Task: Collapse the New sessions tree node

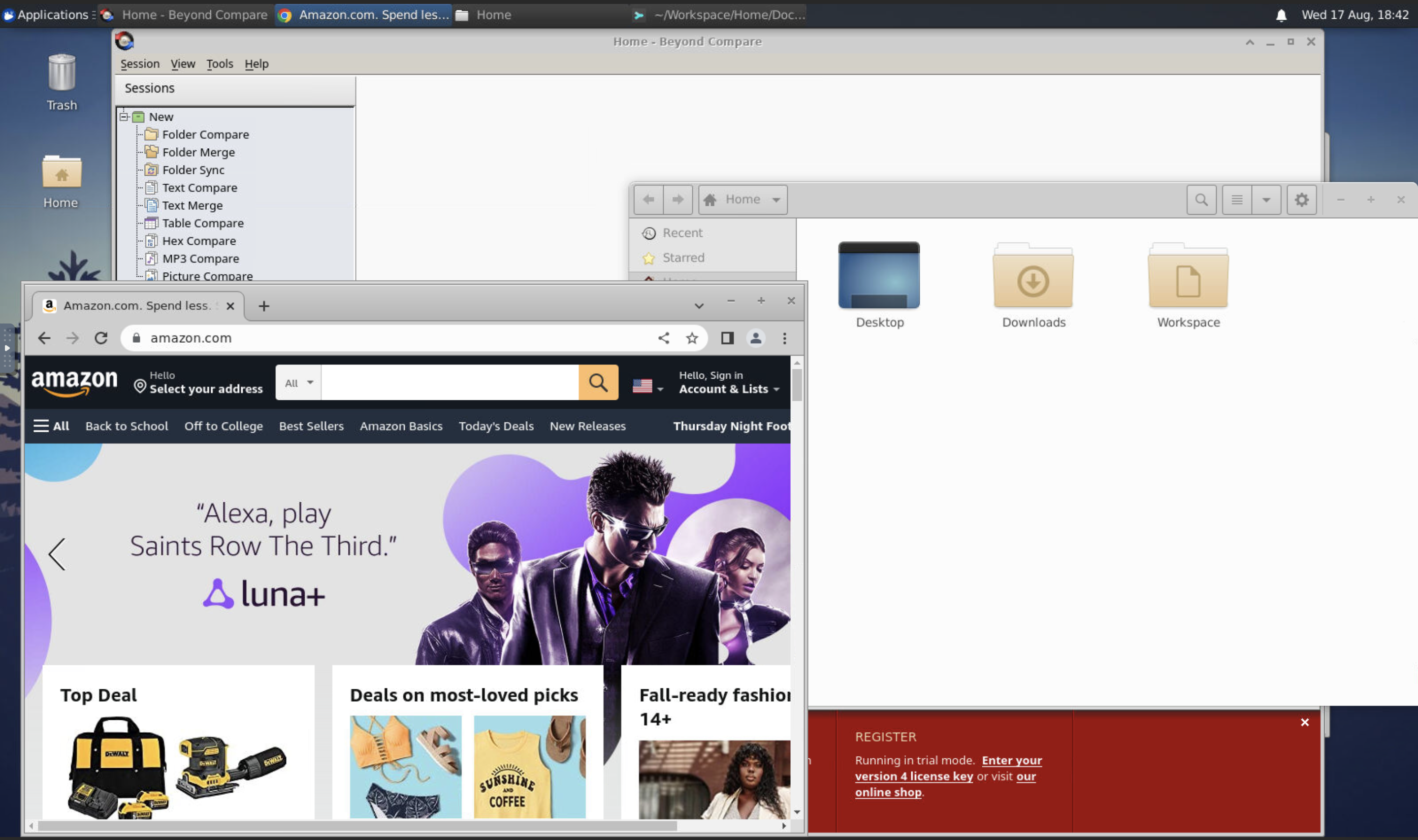Action: pyautogui.click(x=124, y=117)
